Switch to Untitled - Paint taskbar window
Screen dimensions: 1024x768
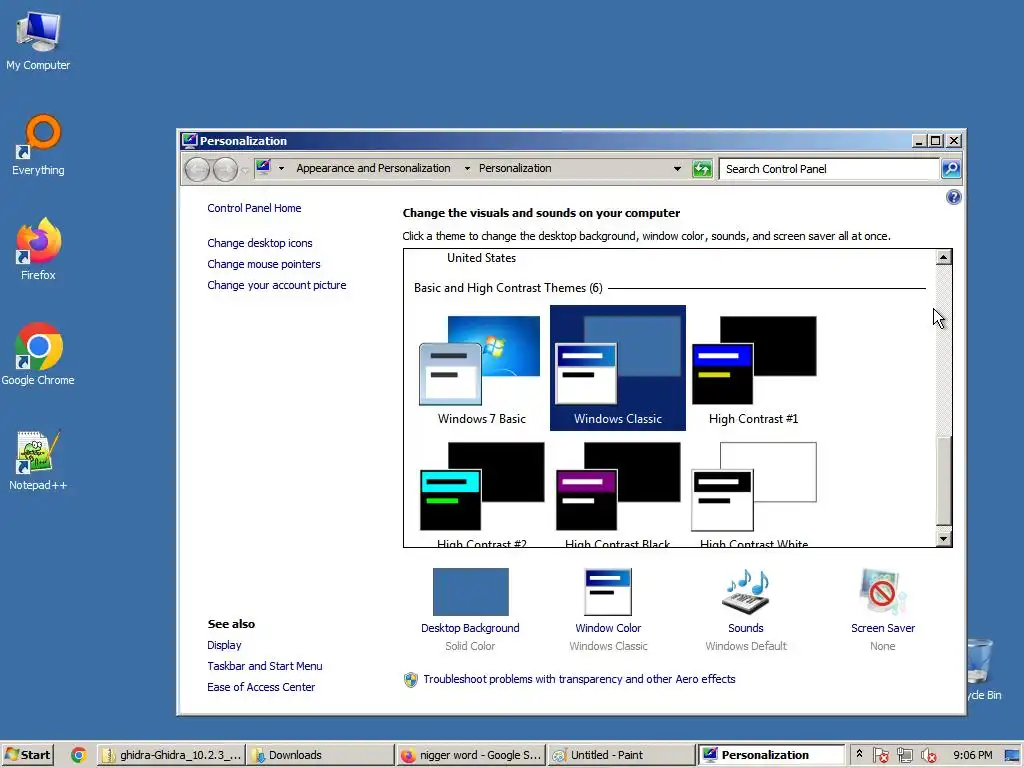click(x=621, y=755)
